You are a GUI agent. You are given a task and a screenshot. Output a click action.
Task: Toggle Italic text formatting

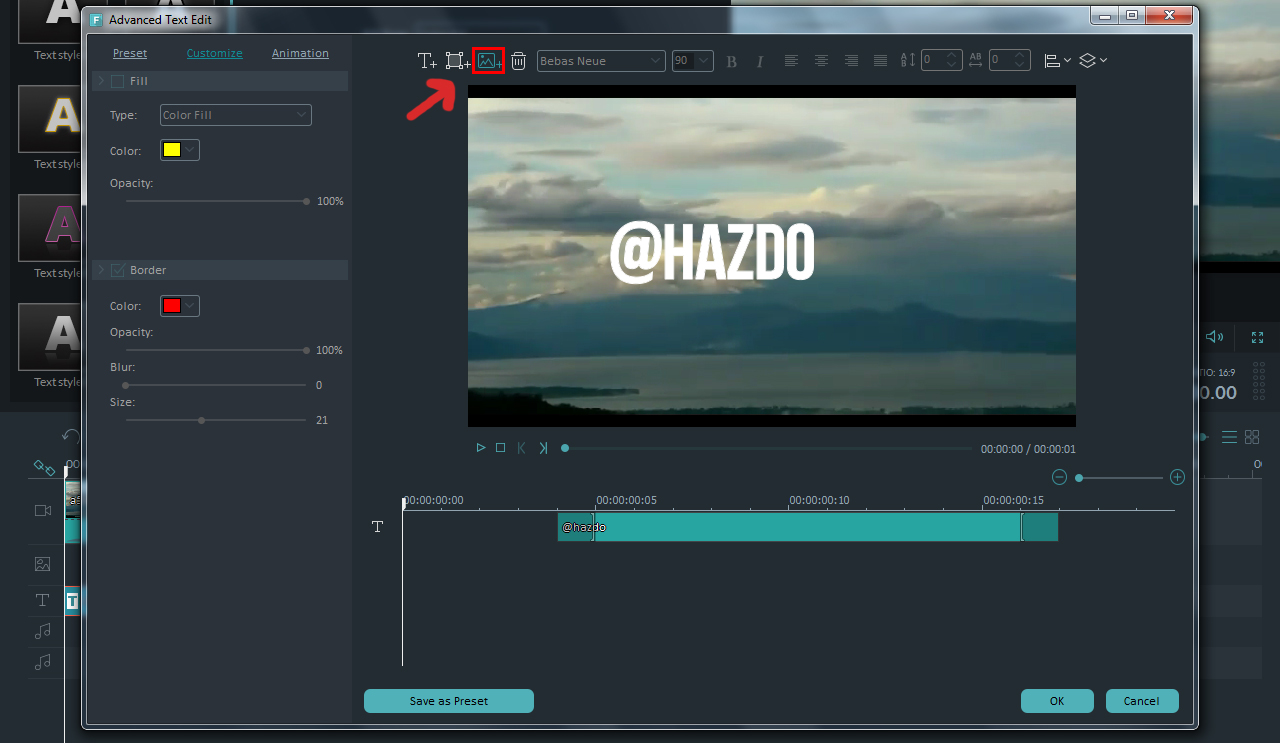click(759, 61)
